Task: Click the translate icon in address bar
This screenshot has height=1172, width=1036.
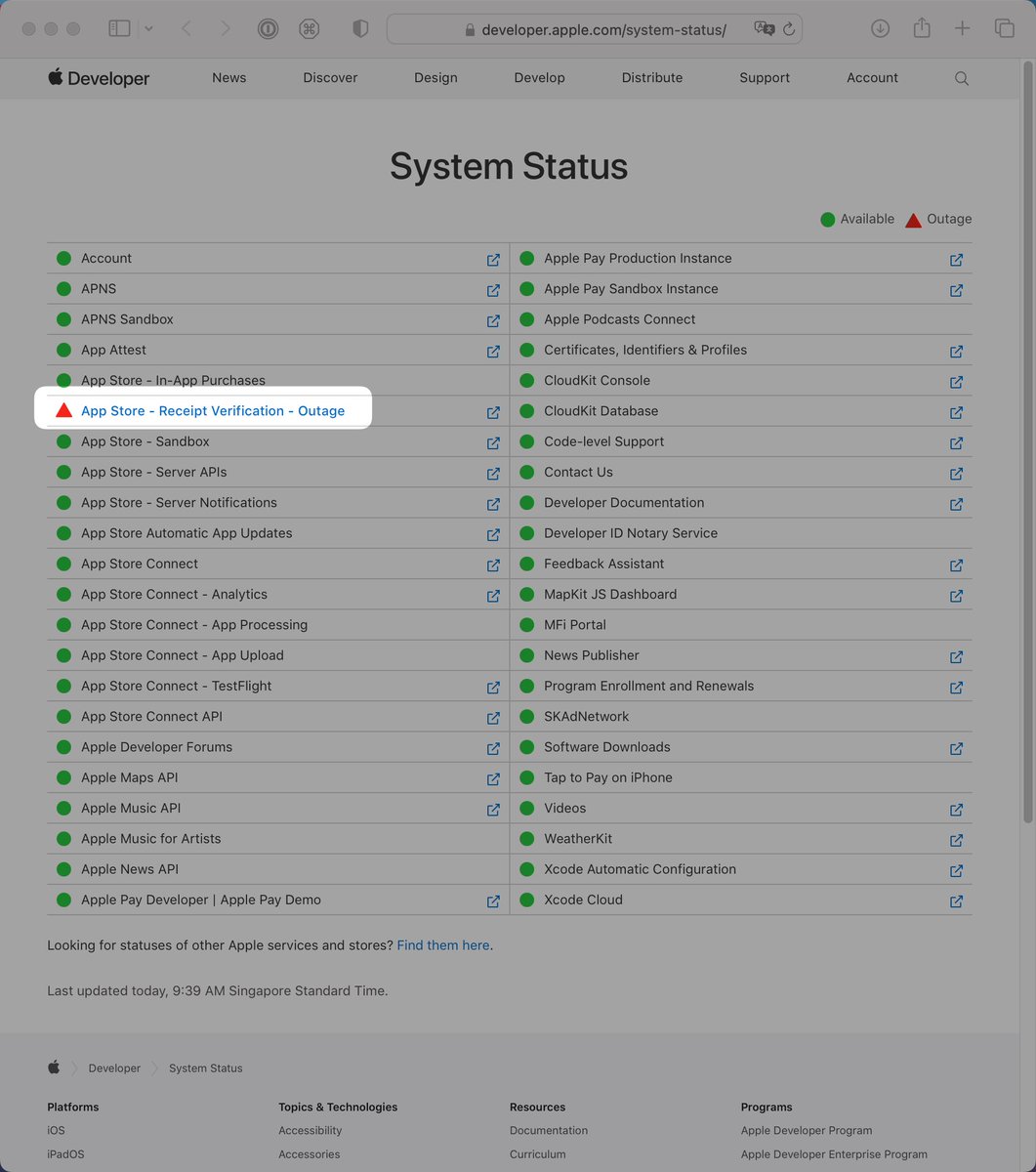Action: point(764,29)
